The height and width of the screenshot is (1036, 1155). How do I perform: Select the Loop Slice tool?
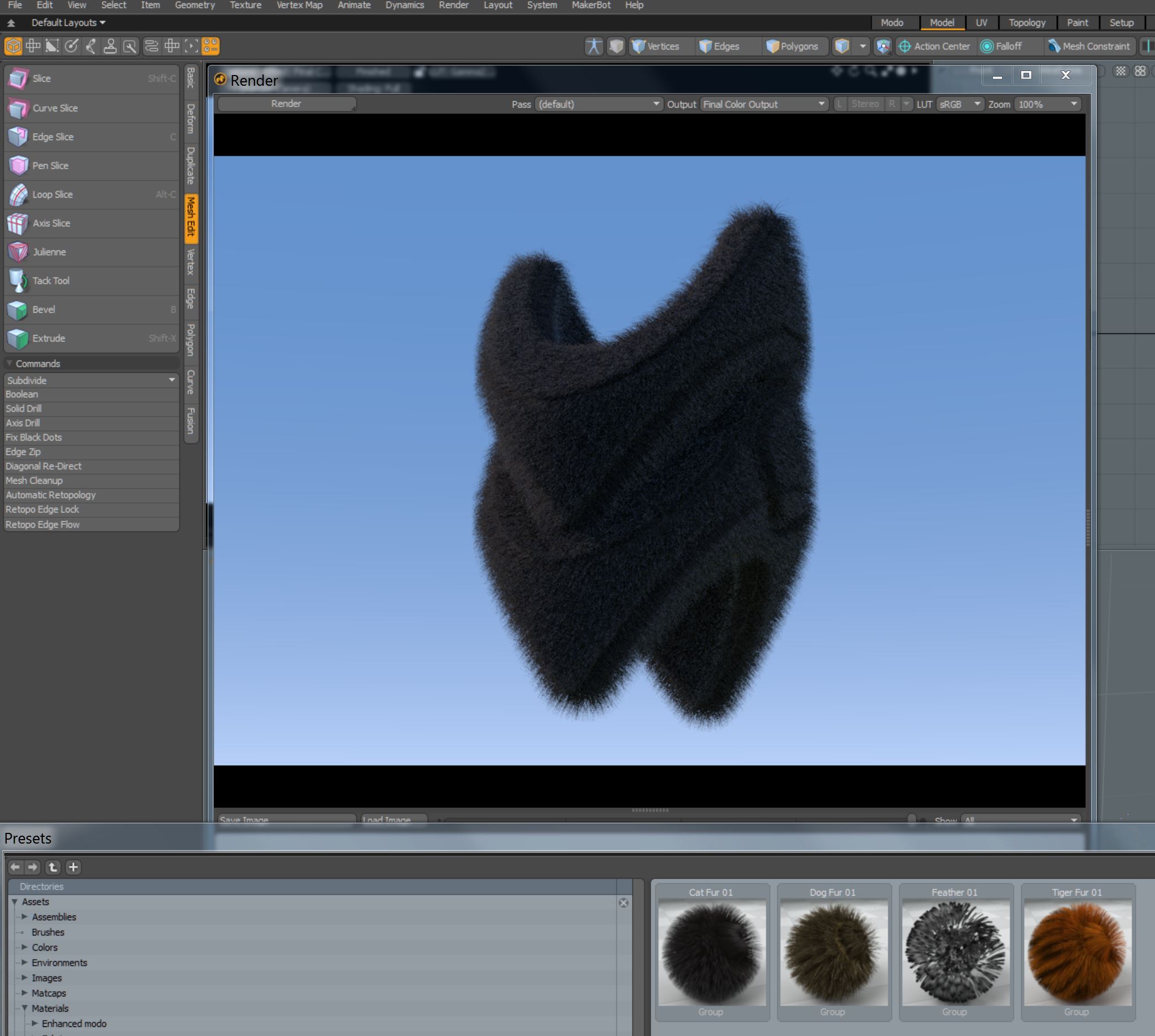pos(53,195)
